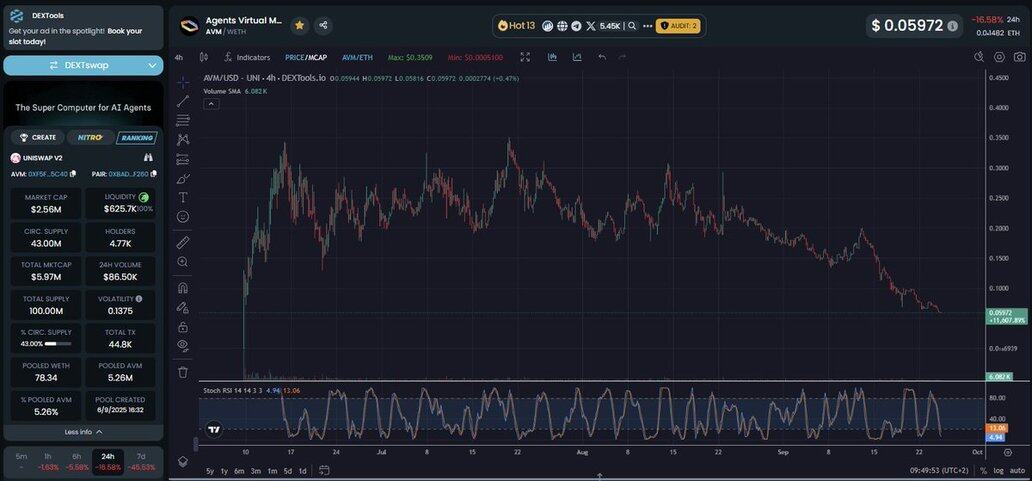The height and width of the screenshot is (481, 1032).
Task: Open the token's Telegram link
Action: pos(577,26)
